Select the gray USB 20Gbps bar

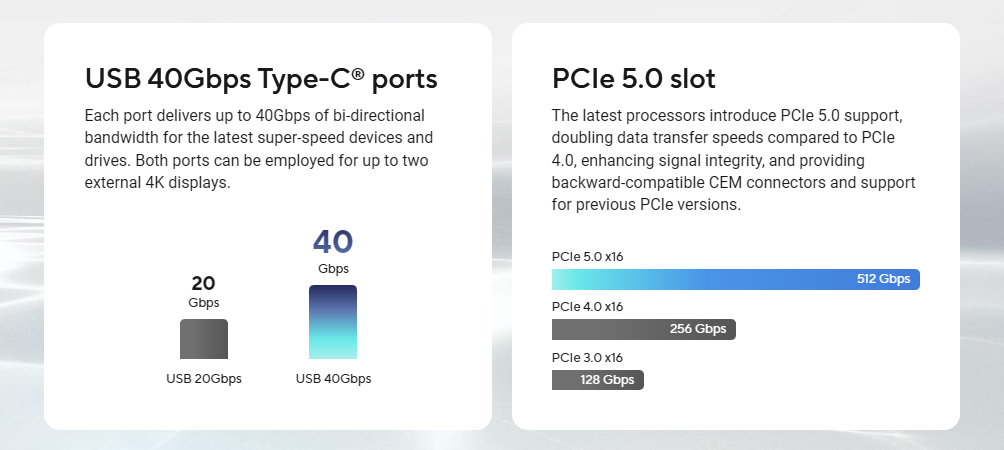[x=204, y=339]
